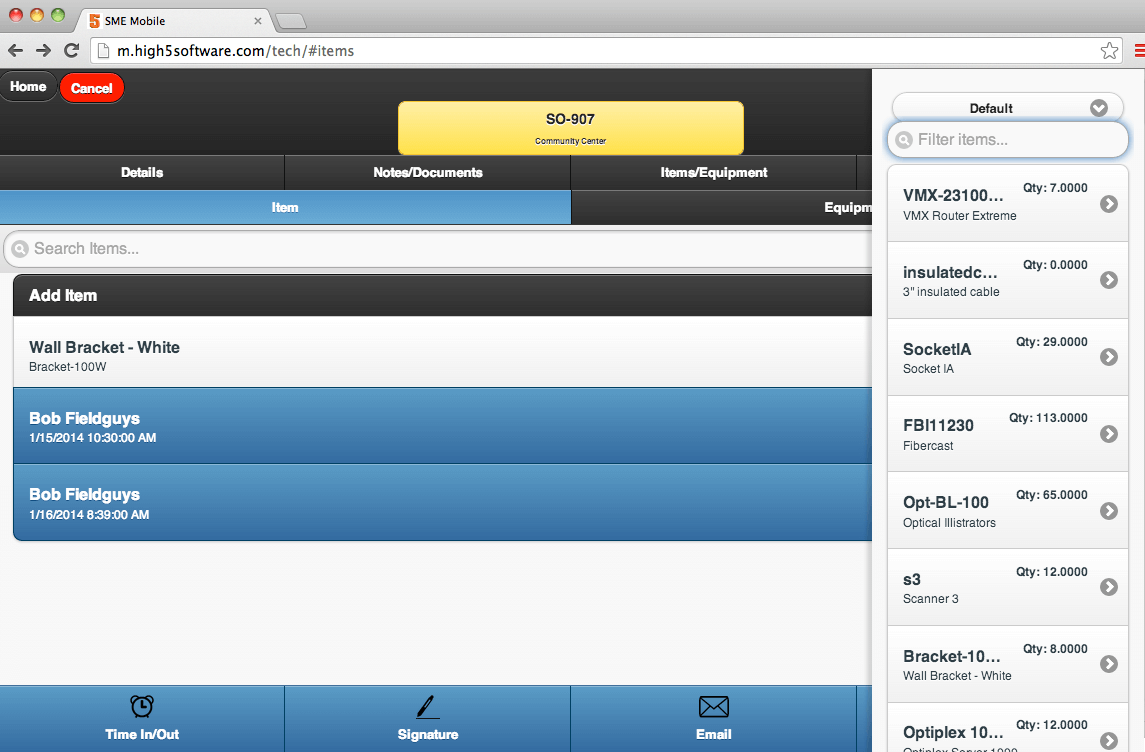Switch to the Details tab
The image size is (1145, 752).
pyautogui.click(x=142, y=172)
